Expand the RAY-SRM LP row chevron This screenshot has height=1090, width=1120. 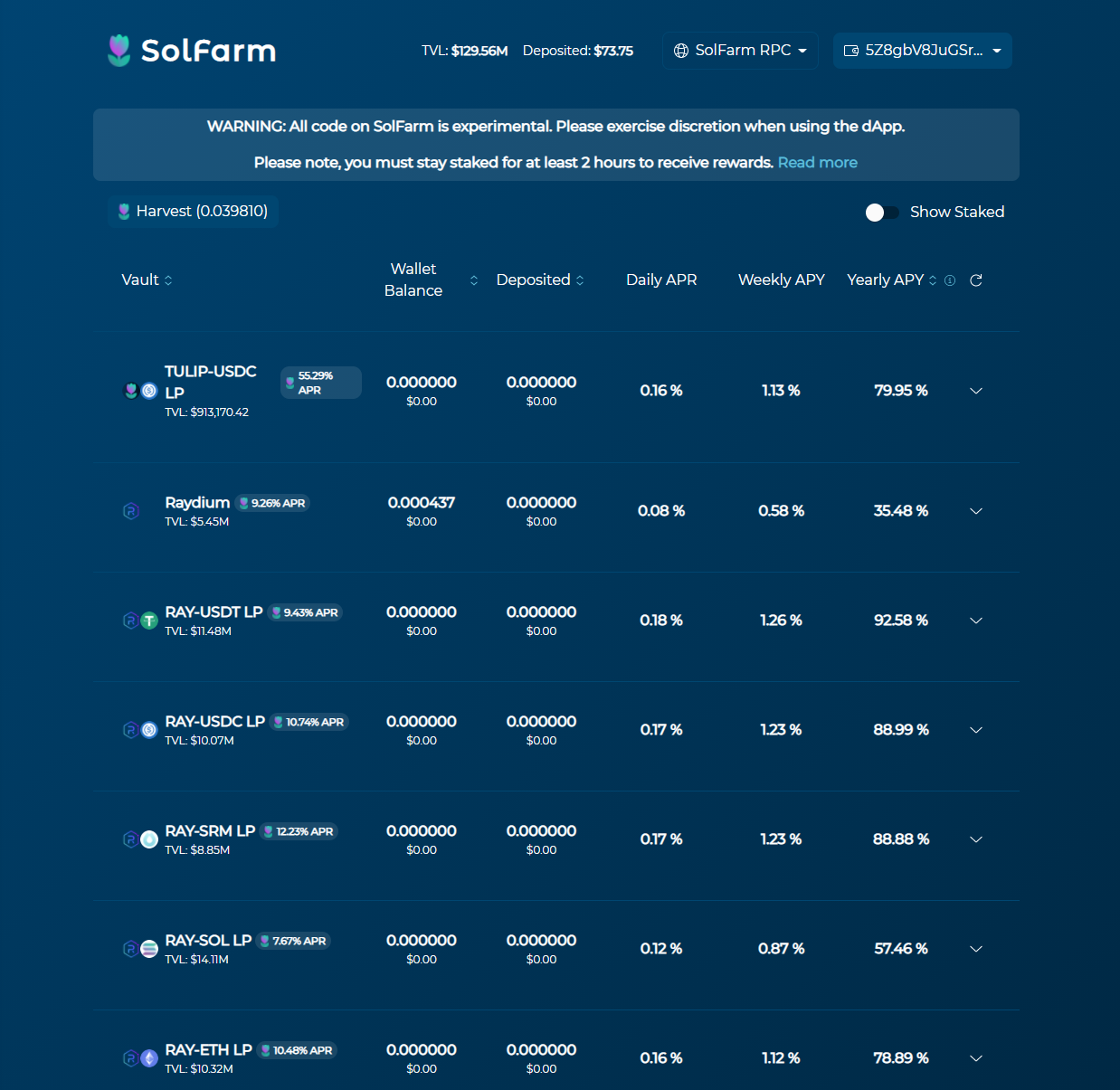pyautogui.click(x=976, y=839)
